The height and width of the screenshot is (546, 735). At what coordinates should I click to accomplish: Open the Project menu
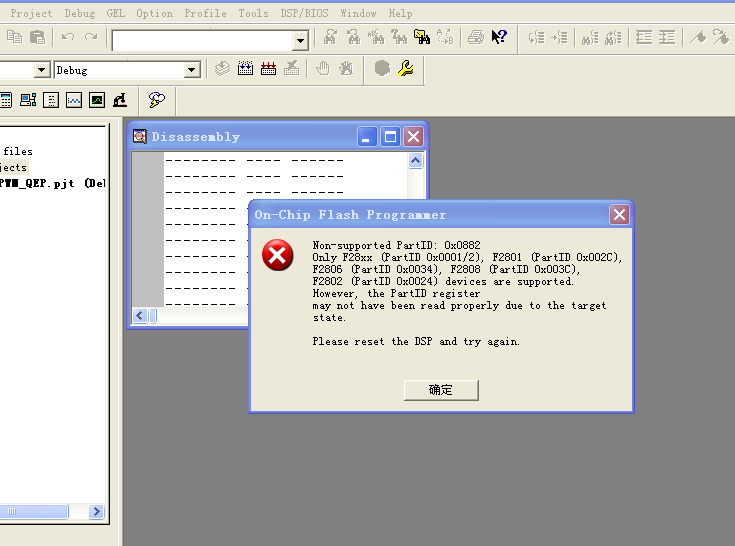click(31, 14)
